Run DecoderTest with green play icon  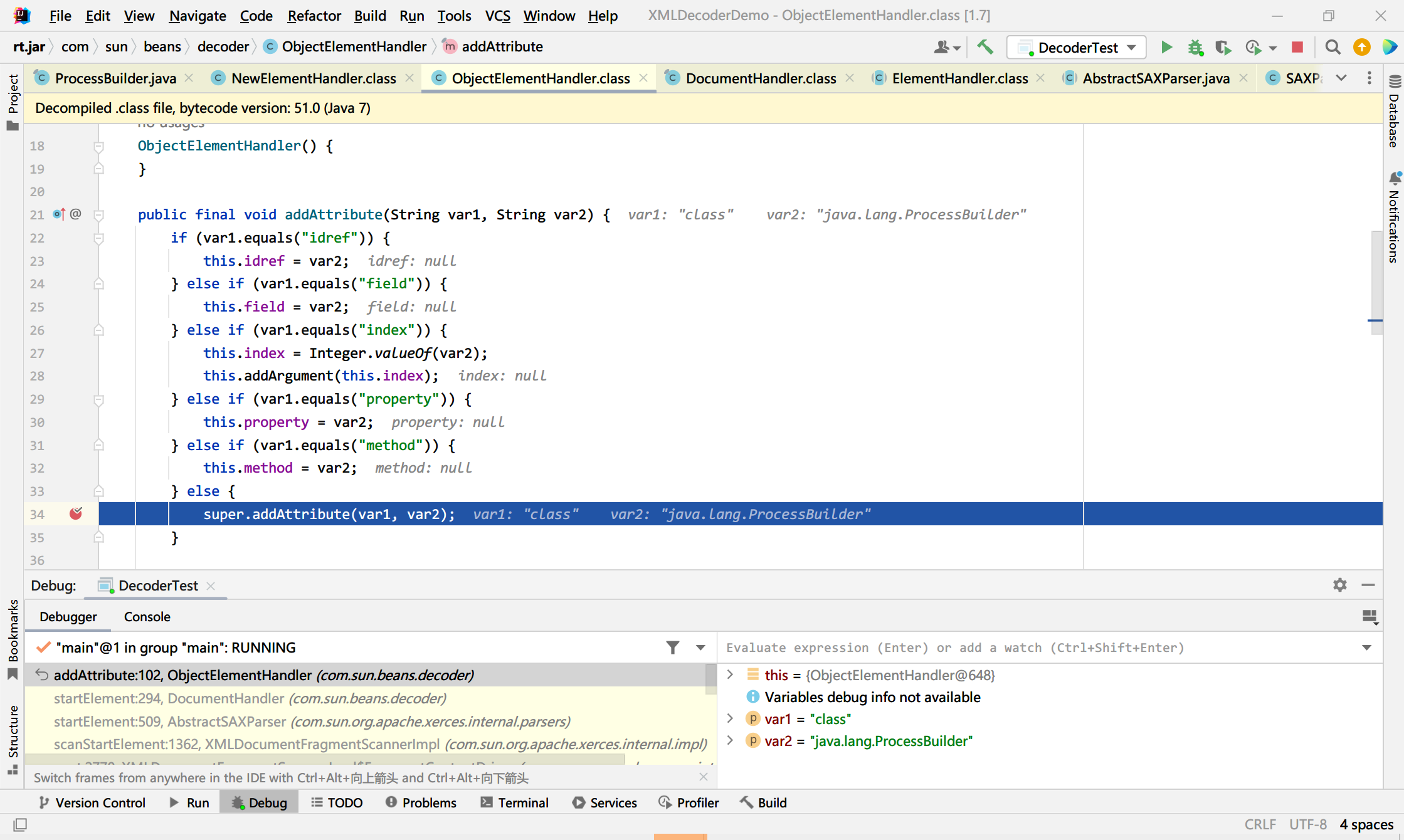coord(1166,47)
